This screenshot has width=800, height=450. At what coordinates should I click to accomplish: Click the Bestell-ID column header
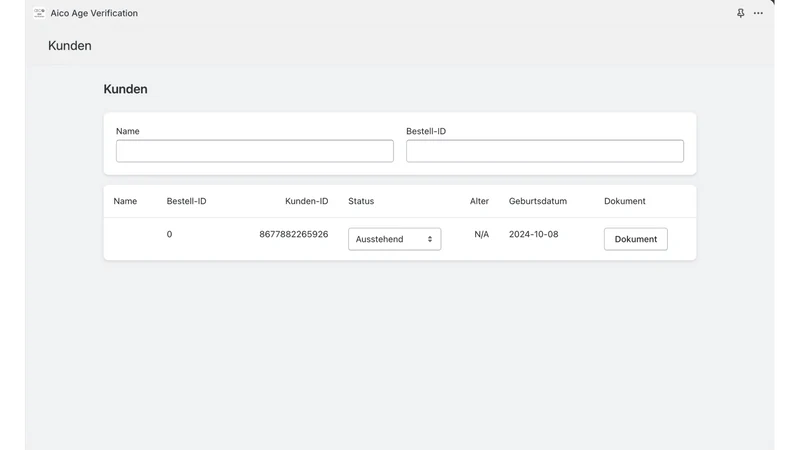pyautogui.click(x=186, y=201)
